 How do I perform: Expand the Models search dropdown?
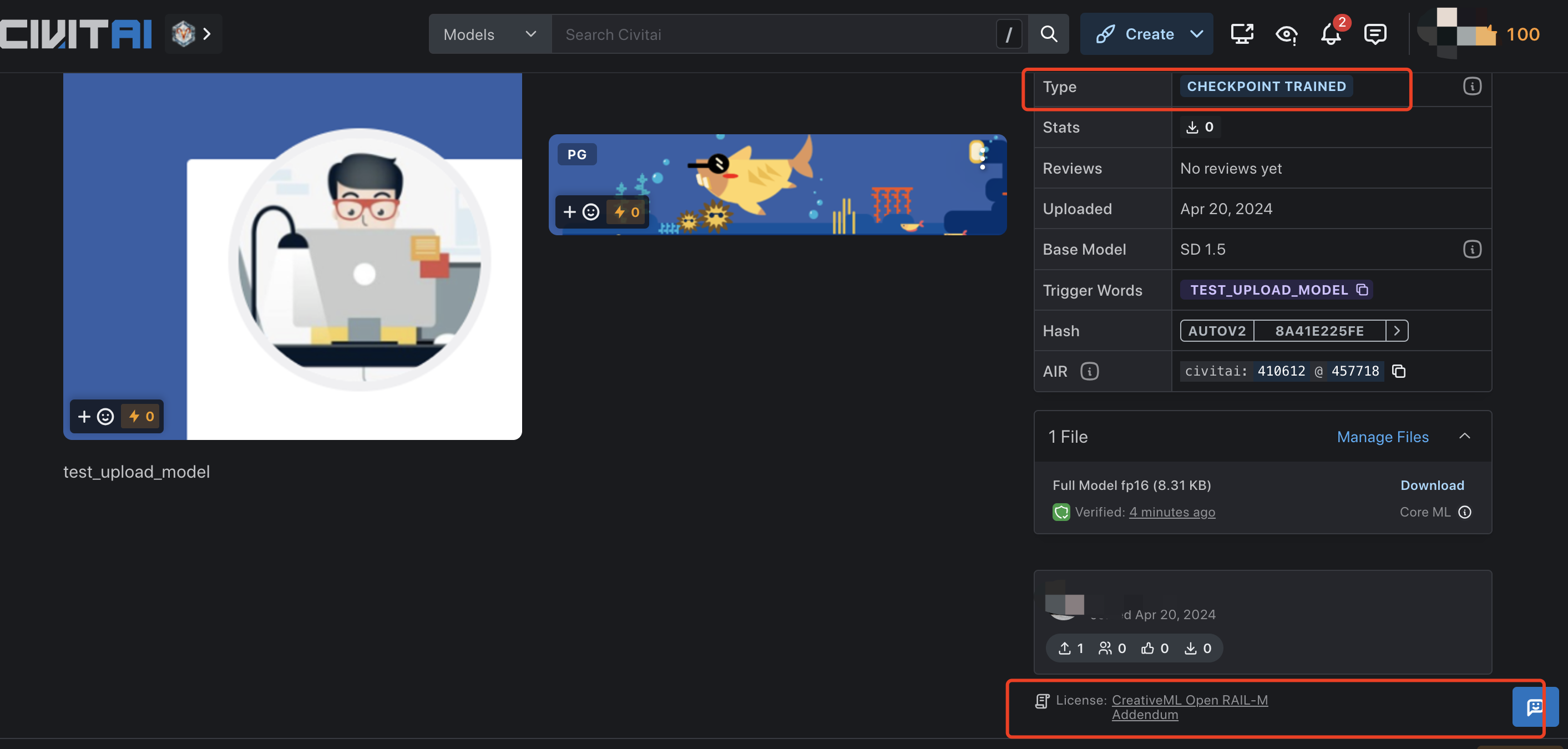pos(488,33)
